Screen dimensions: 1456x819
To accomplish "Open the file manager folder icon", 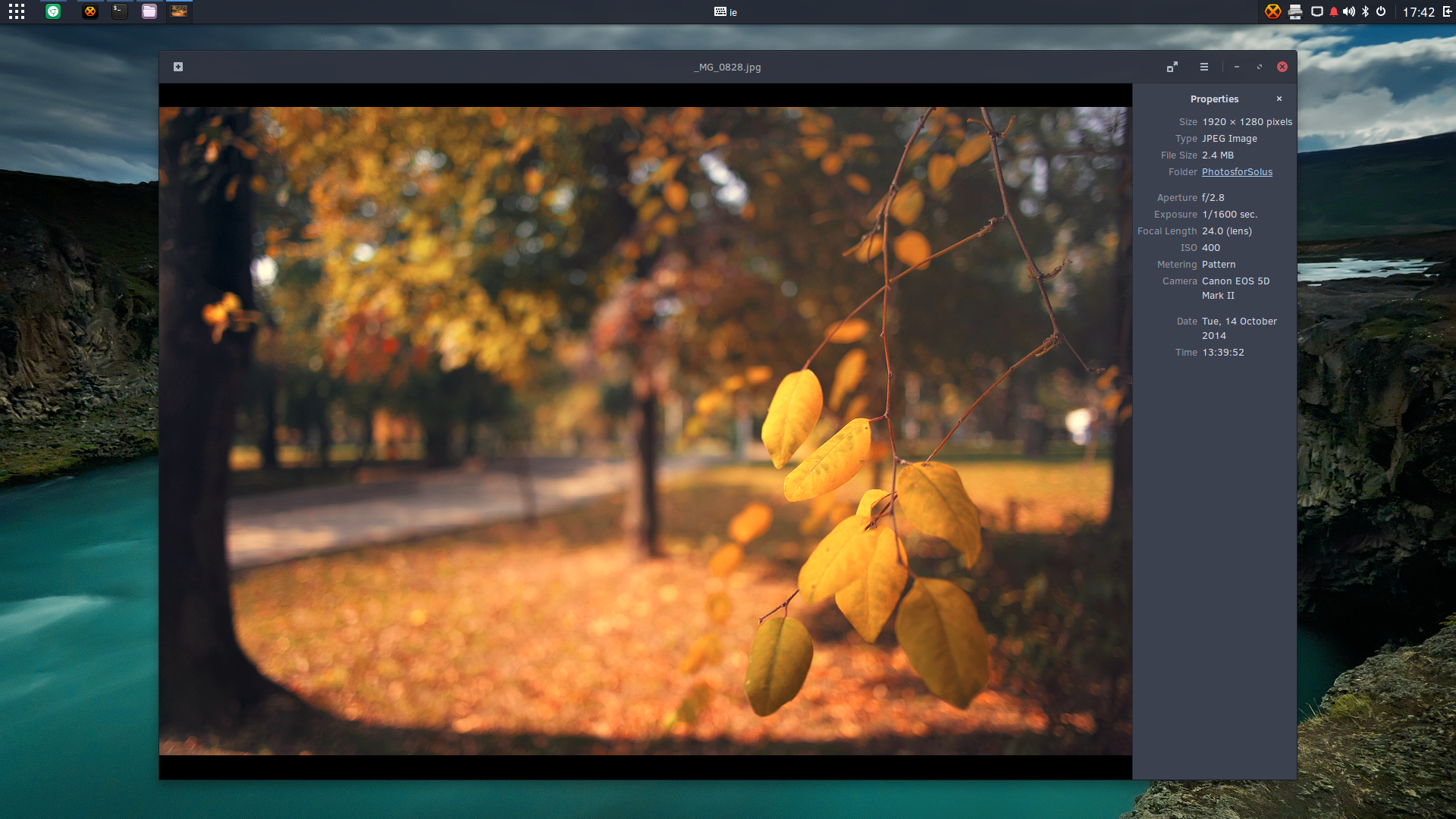I will [149, 11].
